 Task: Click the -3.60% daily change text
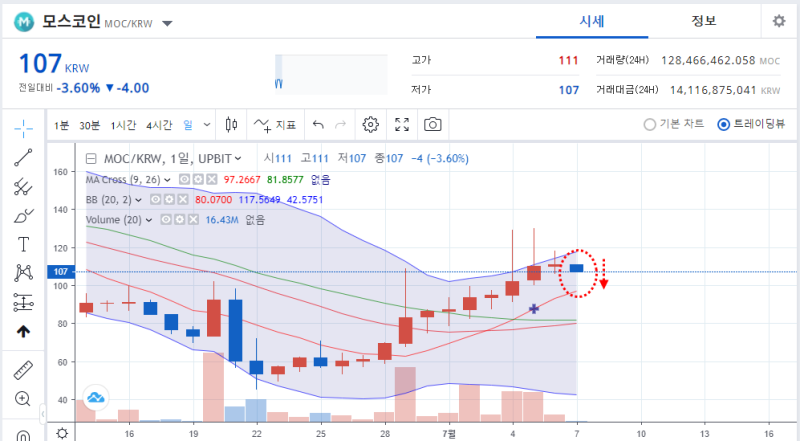(78, 88)
